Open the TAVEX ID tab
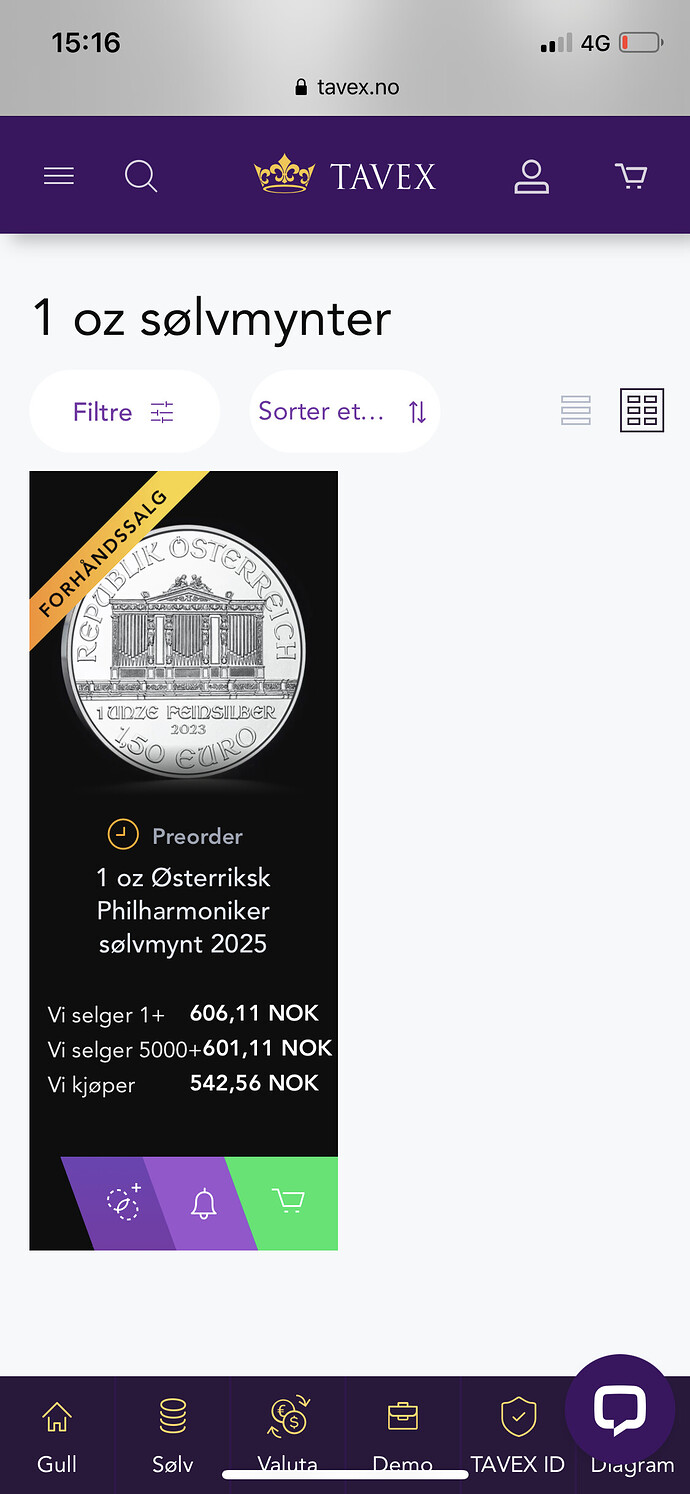Screen dimensions: 690x1494 pos(518,1435)
